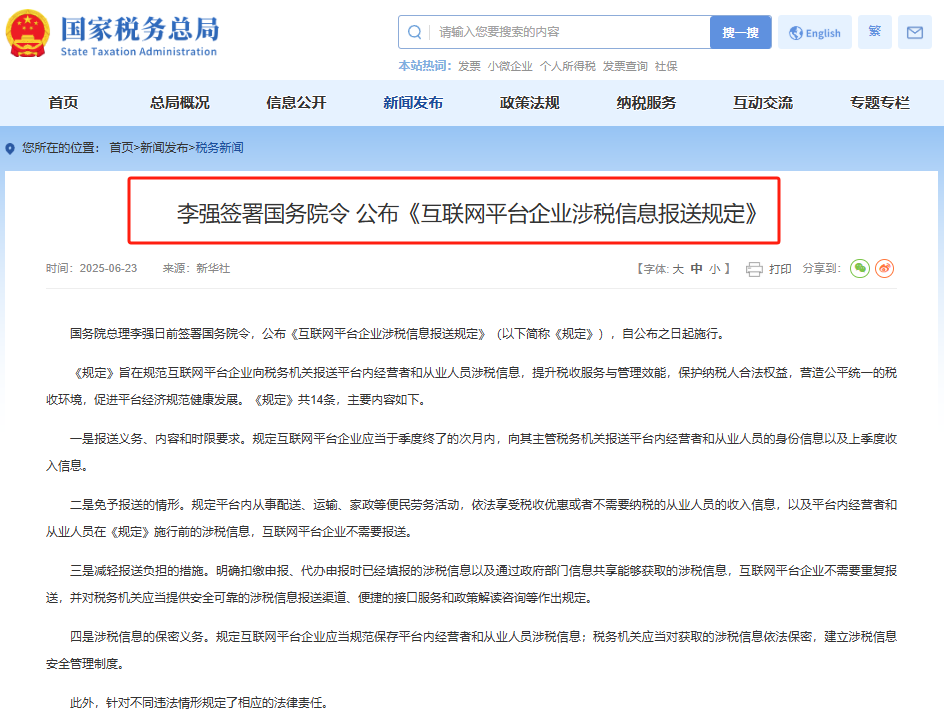The height and width of the screenshot is (720, 944).
Task: Switch to traditional Chinese with 繁 button
Action: tap(874, 31)
